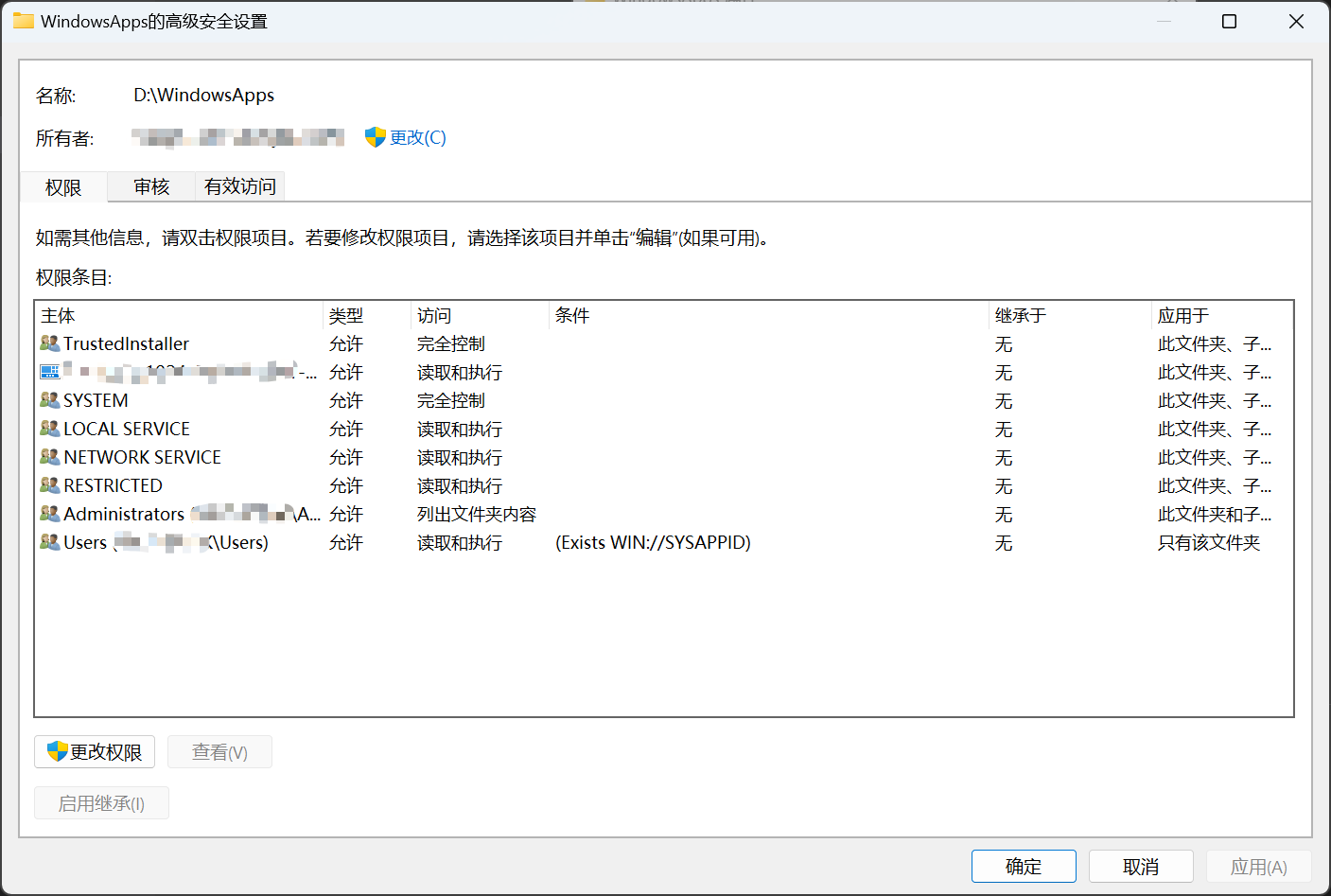
Task: Sort by the 继承于 column header
Action: (1020, 316)
